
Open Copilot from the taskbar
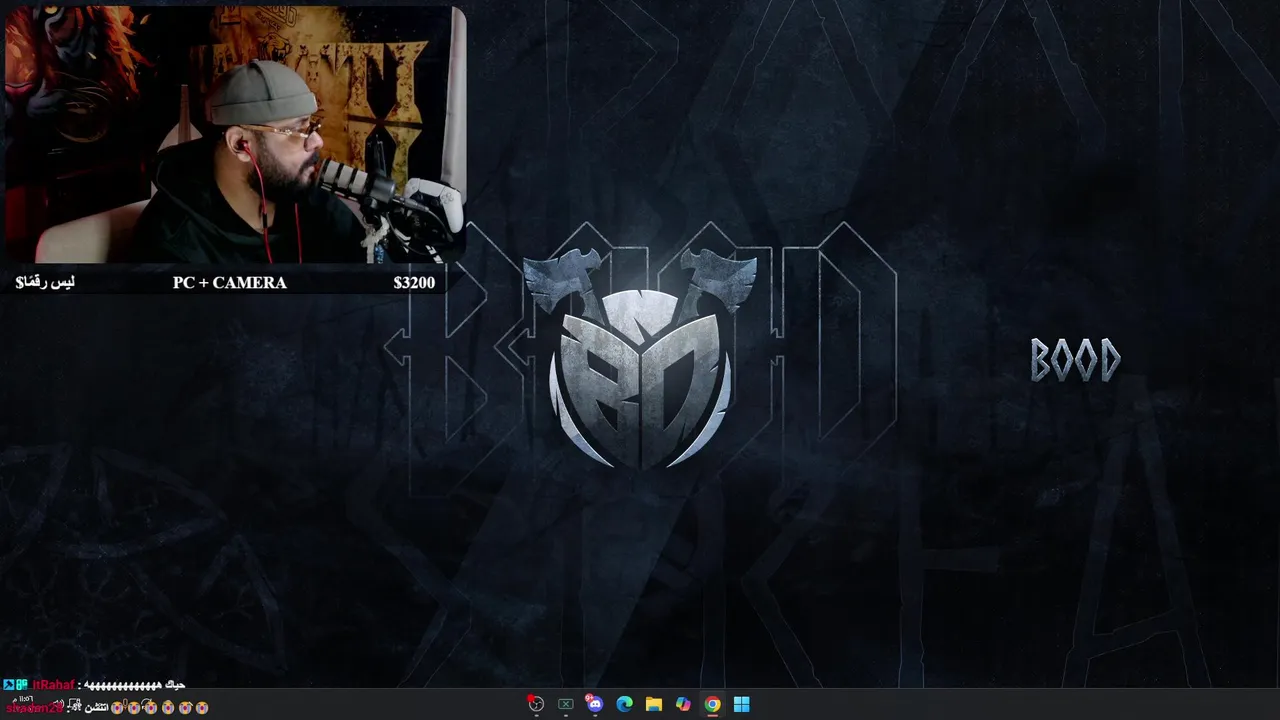(x=683, y=704)
